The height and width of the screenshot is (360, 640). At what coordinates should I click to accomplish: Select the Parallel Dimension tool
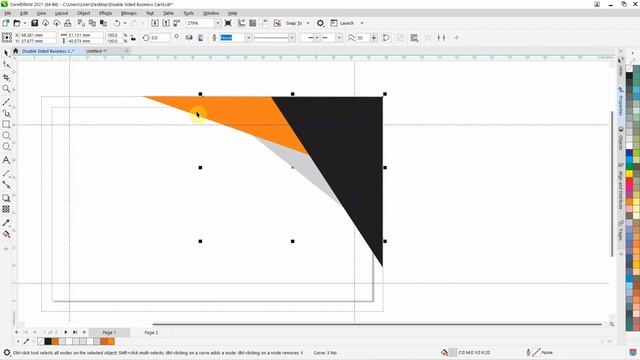tap(6, 173)
